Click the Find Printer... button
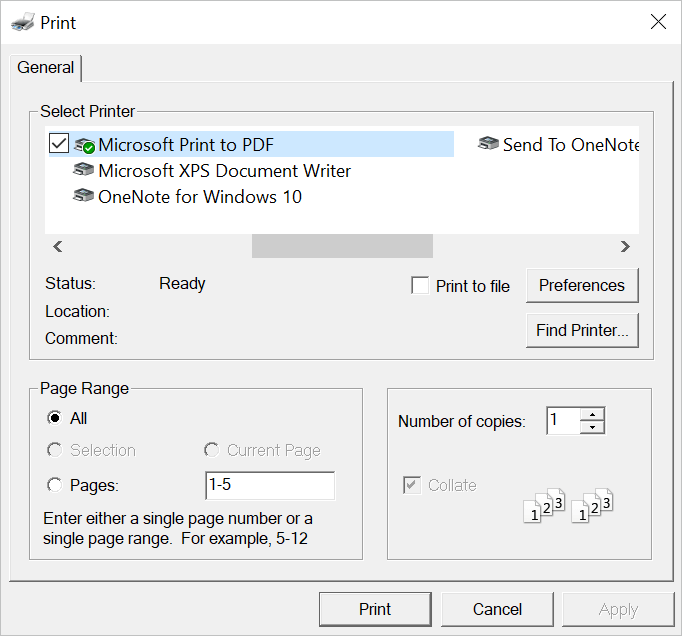The width and height of the screenshot is (682, 636). (582, 330)
